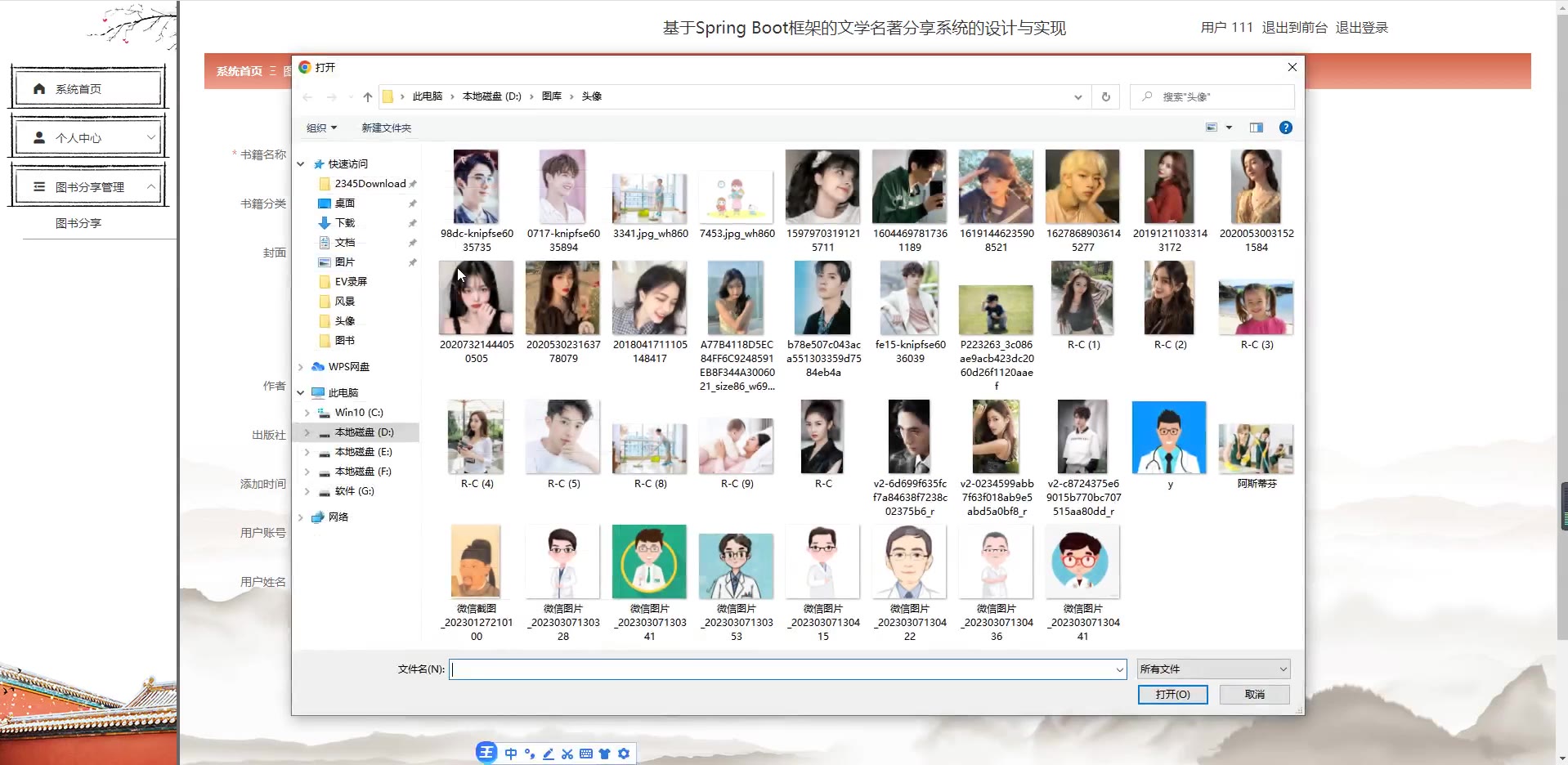The width and height of the screenshot is (1568, 765).
Task: Select 本地磁盘 (F:) in tree
Action: coord(356,472)
